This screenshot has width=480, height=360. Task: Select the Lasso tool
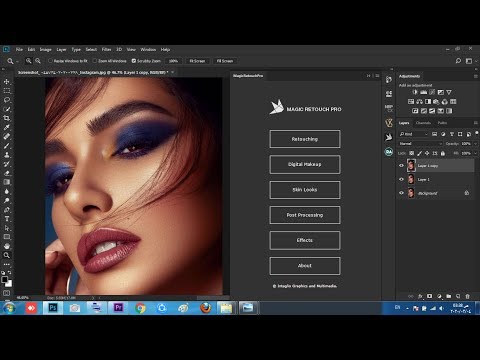(x=7, y=100)
